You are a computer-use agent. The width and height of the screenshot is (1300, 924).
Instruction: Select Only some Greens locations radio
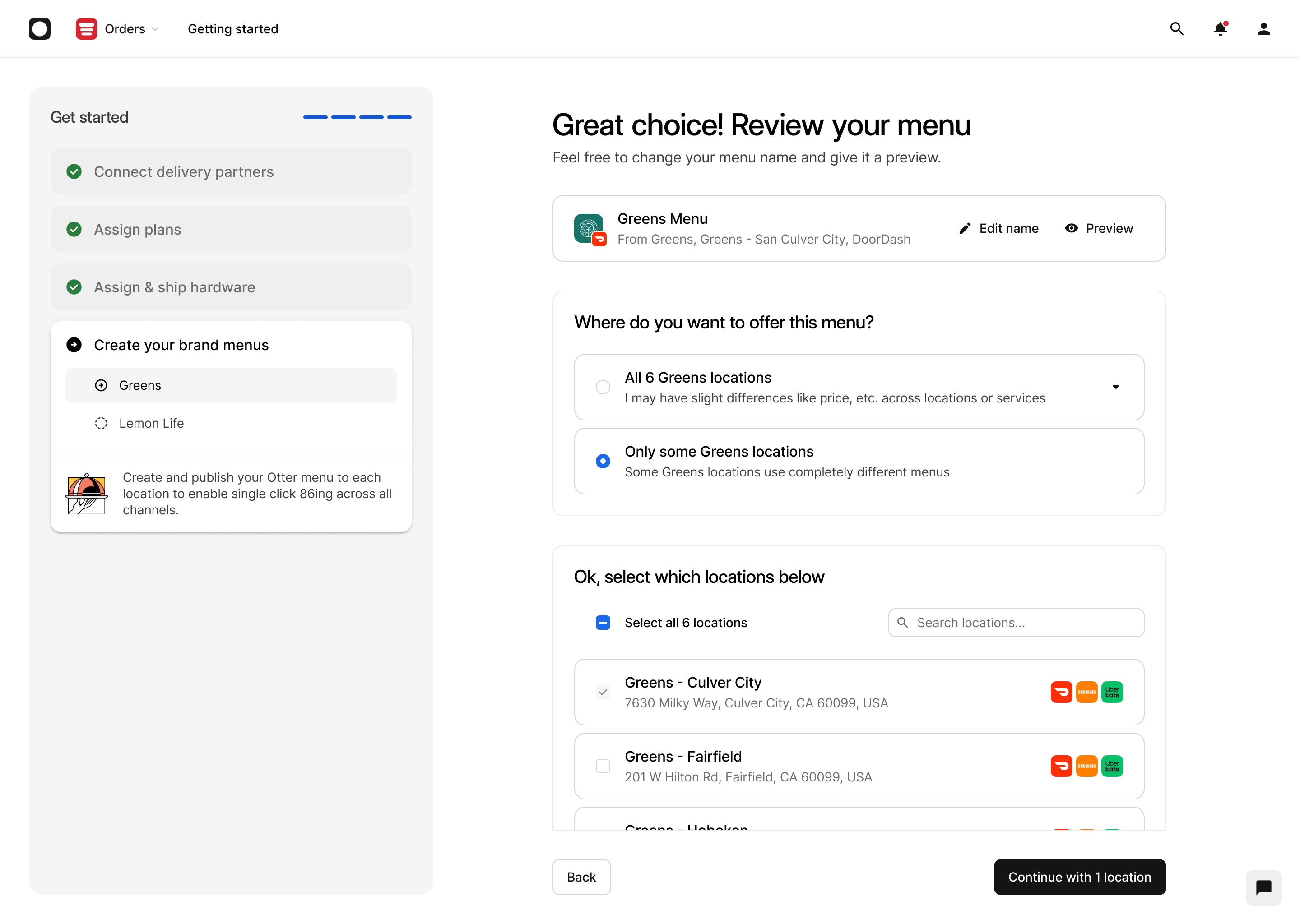603,461
